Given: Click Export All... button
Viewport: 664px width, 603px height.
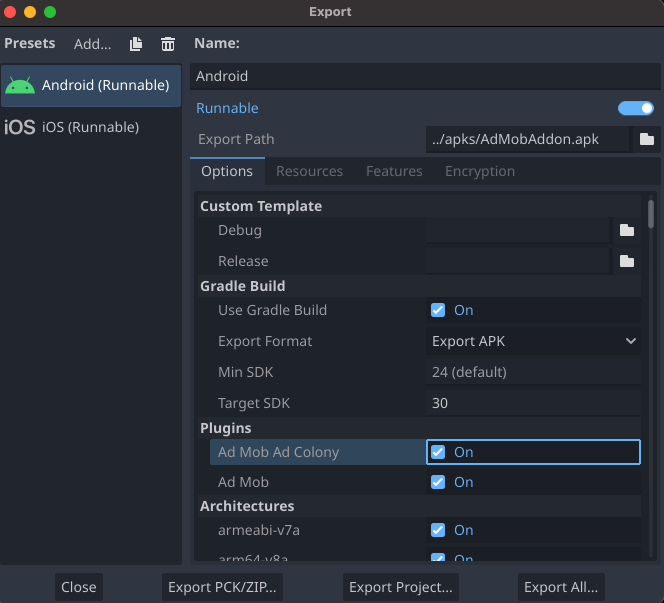Looking at the screenshot, I should [561, 587].
